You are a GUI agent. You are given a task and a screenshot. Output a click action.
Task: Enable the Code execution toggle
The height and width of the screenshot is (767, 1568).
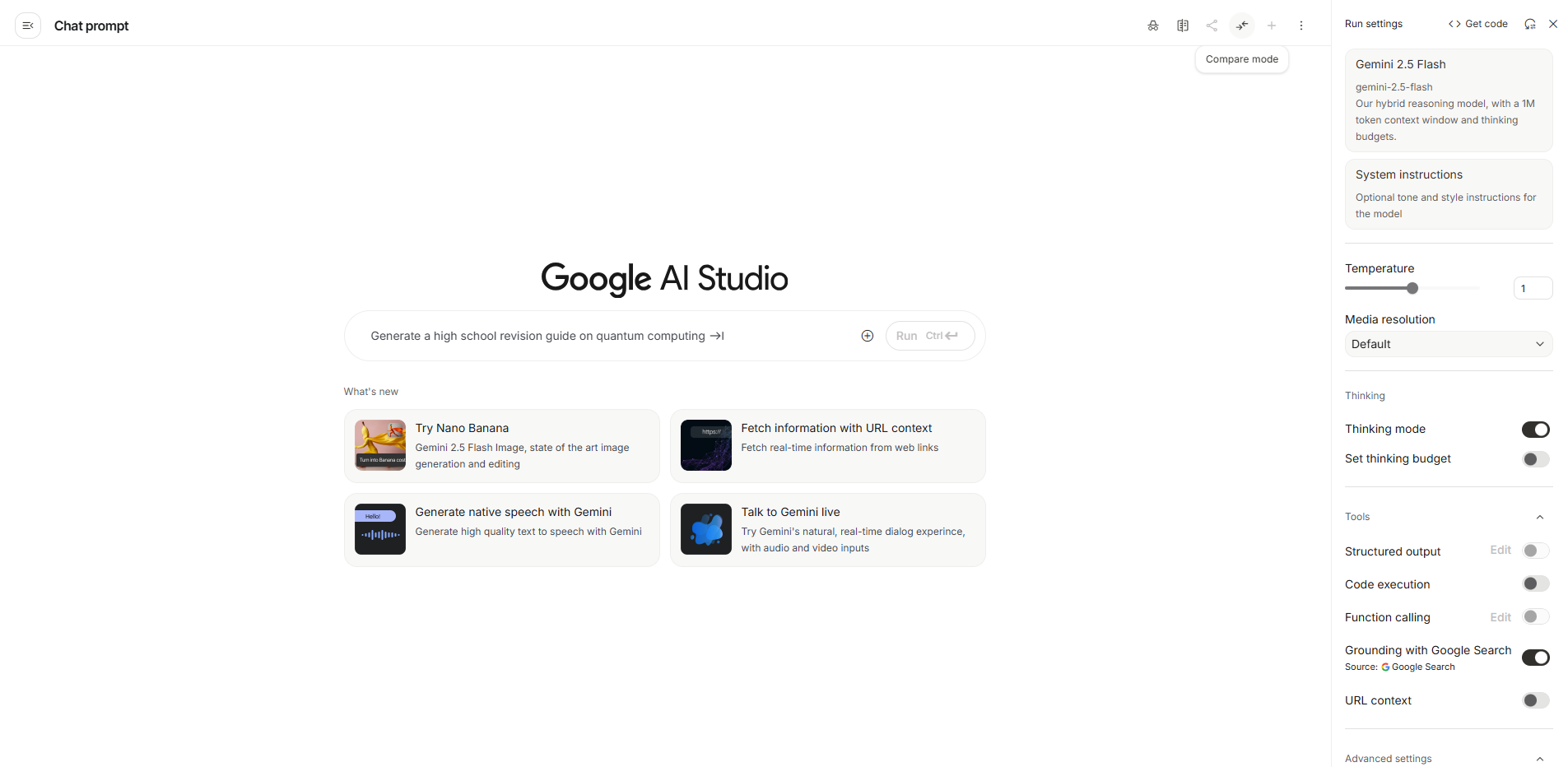[1535, 584]
